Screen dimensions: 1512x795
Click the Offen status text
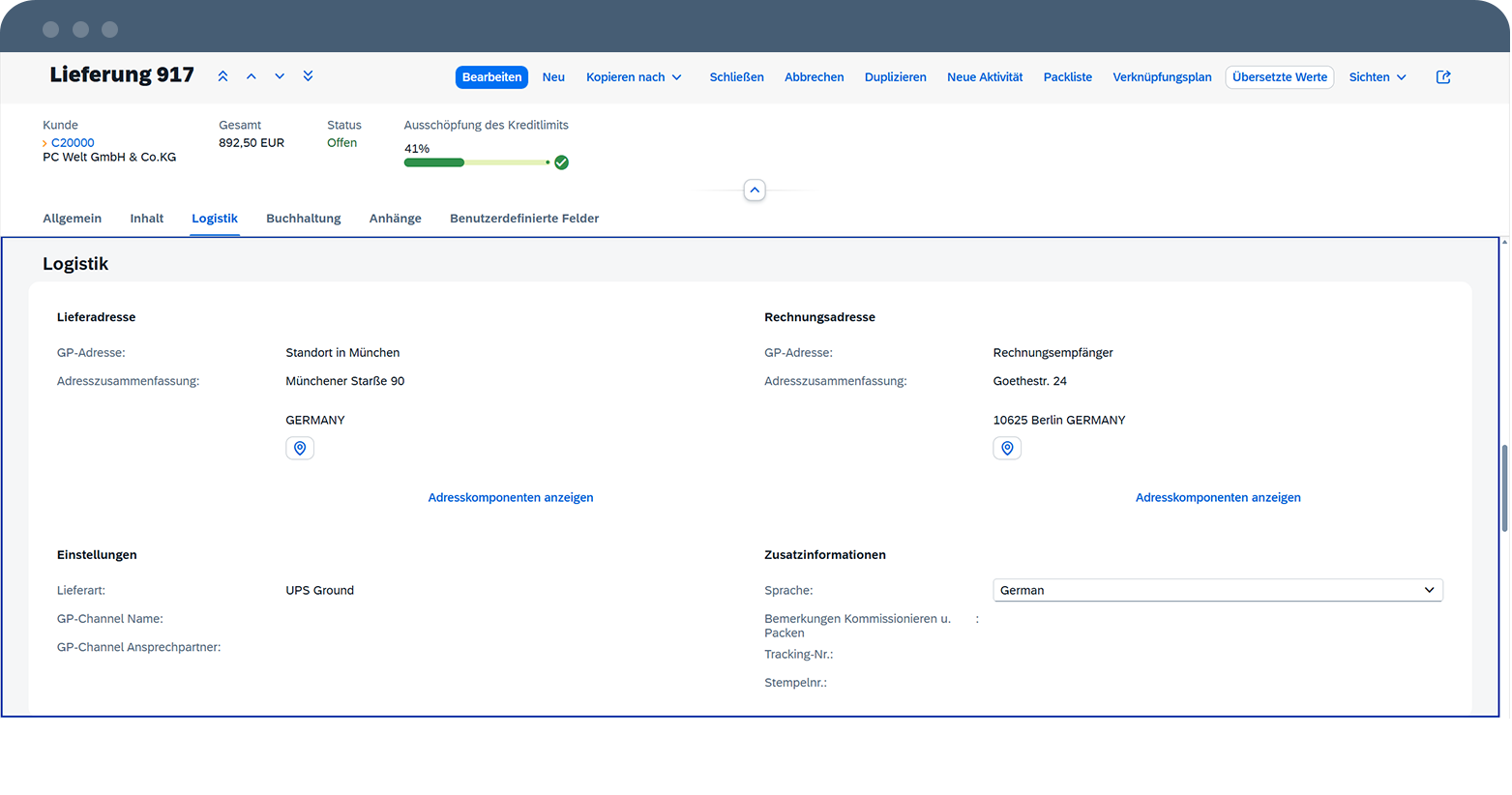click(341, 143)
